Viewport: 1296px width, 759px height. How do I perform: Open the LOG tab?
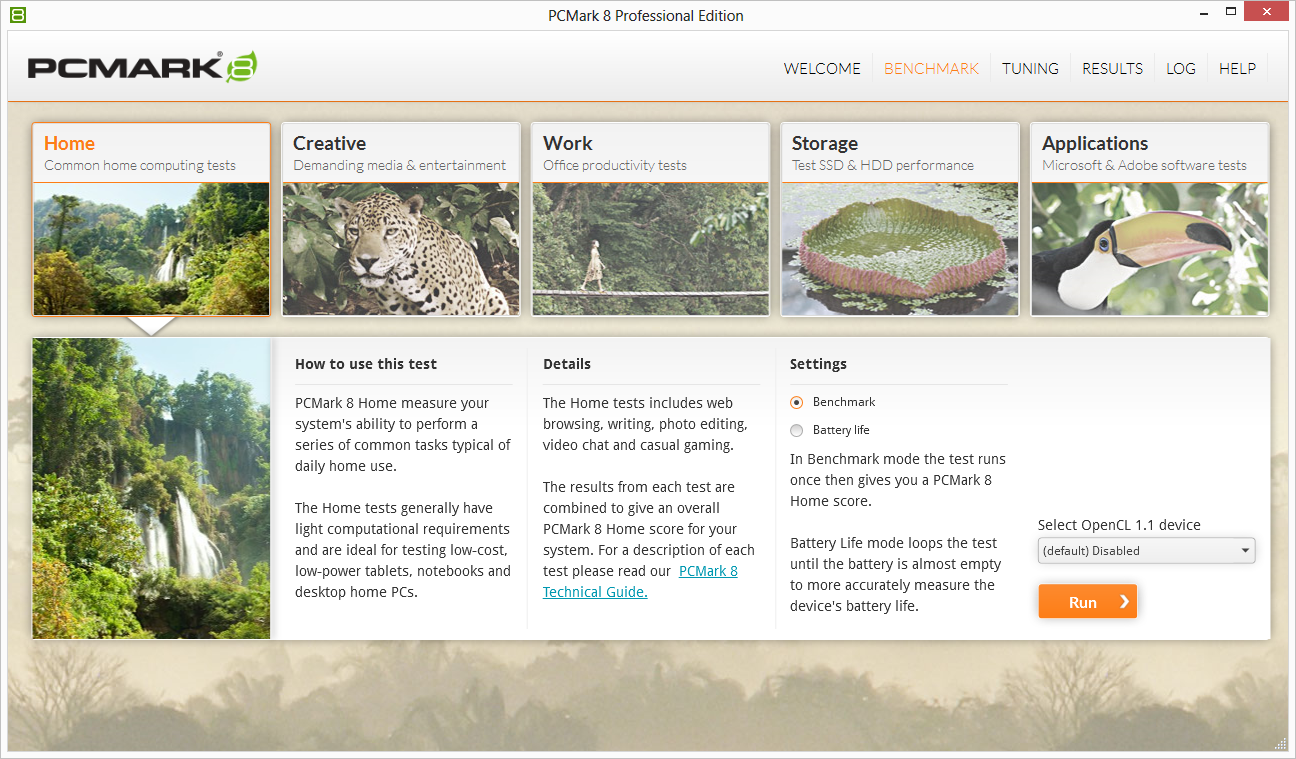point(1181,69)
